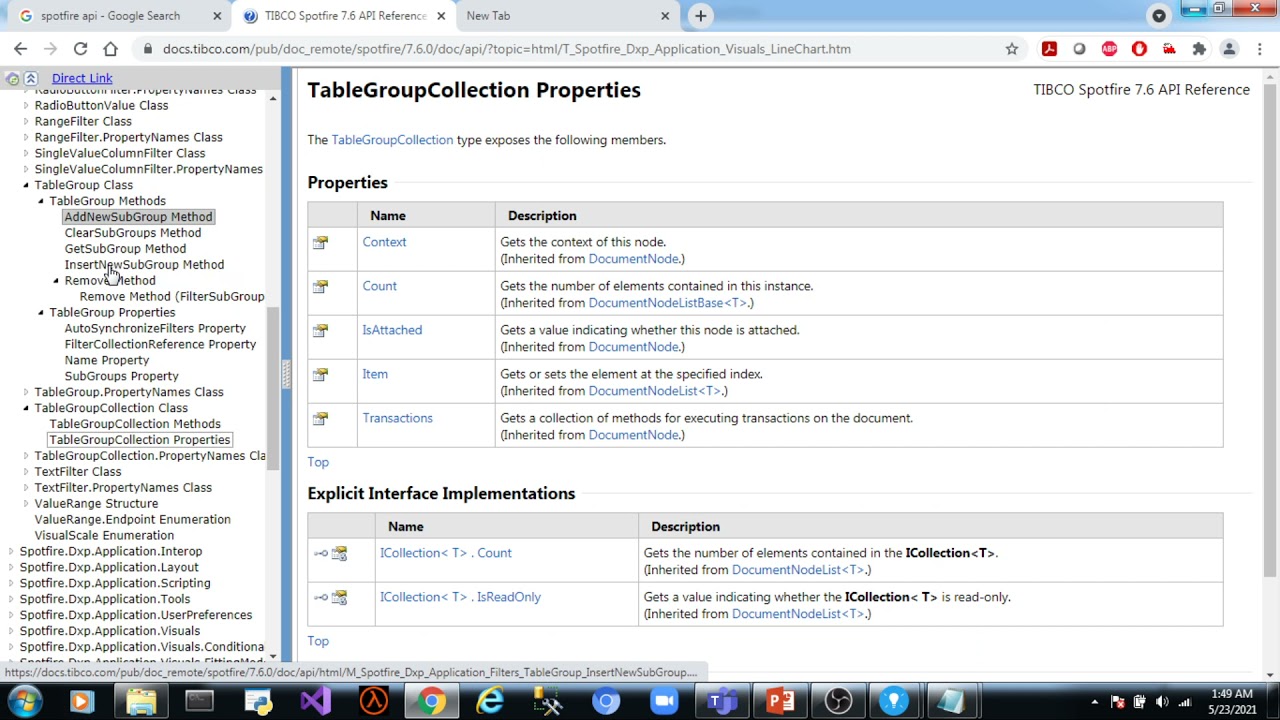This screenshot has height=720, width=1280.
Task: Click the property icon in Item row
Action: pos(320,375)
